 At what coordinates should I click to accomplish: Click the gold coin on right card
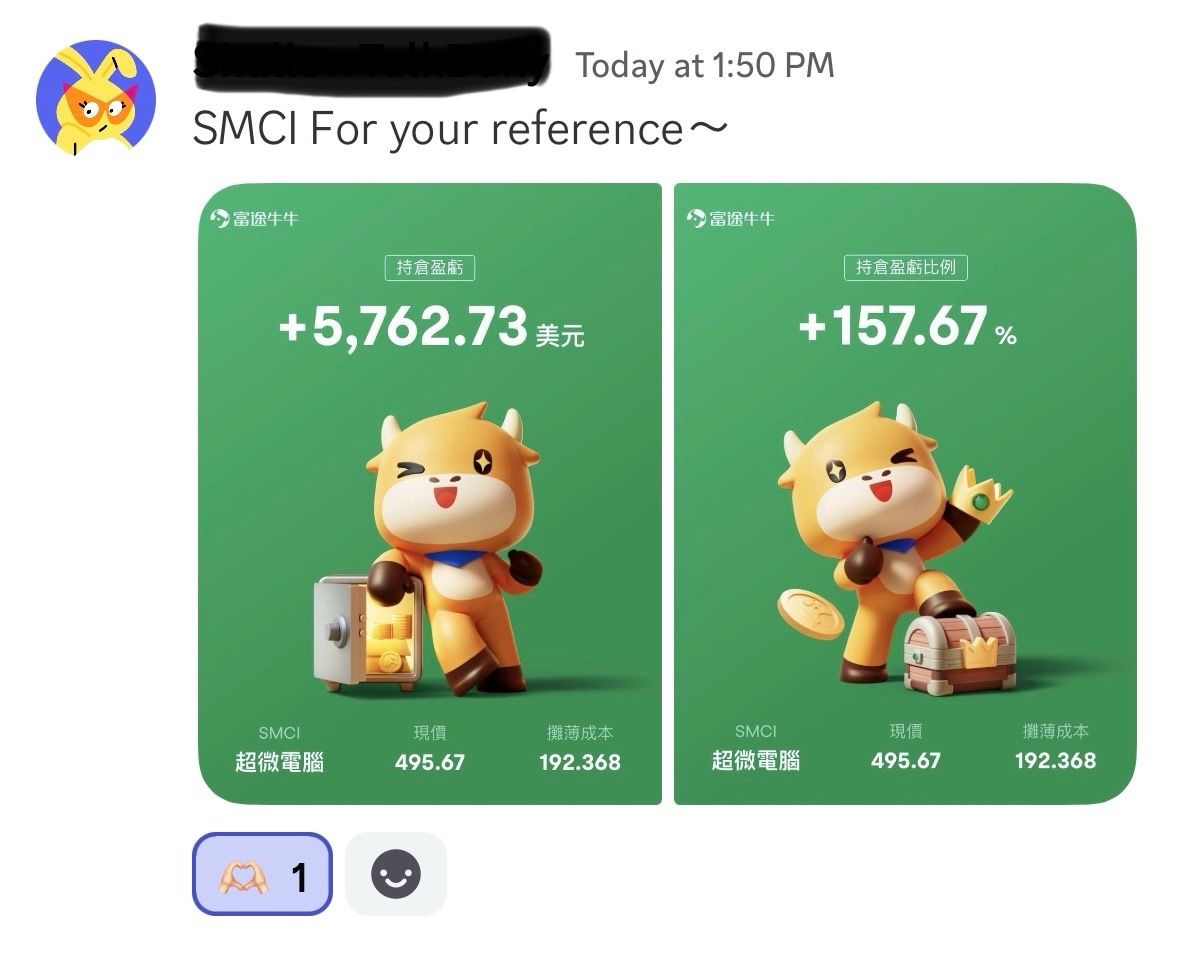coord(809,614)
